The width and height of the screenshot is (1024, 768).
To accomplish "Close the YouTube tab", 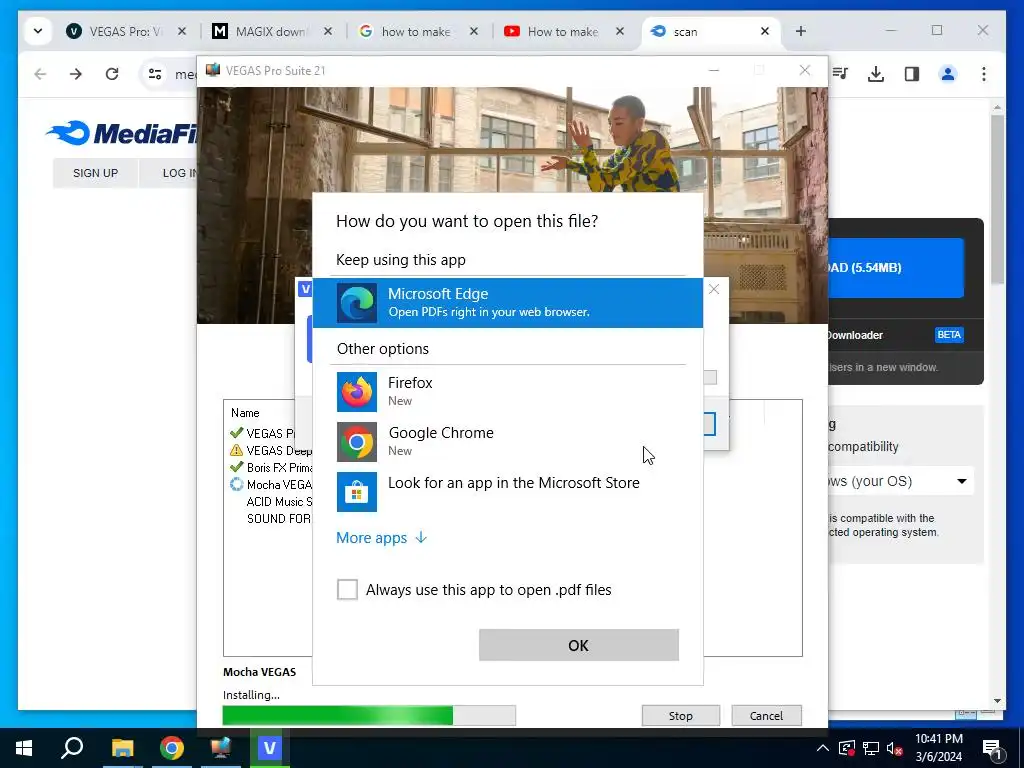I will coord(620,31).
